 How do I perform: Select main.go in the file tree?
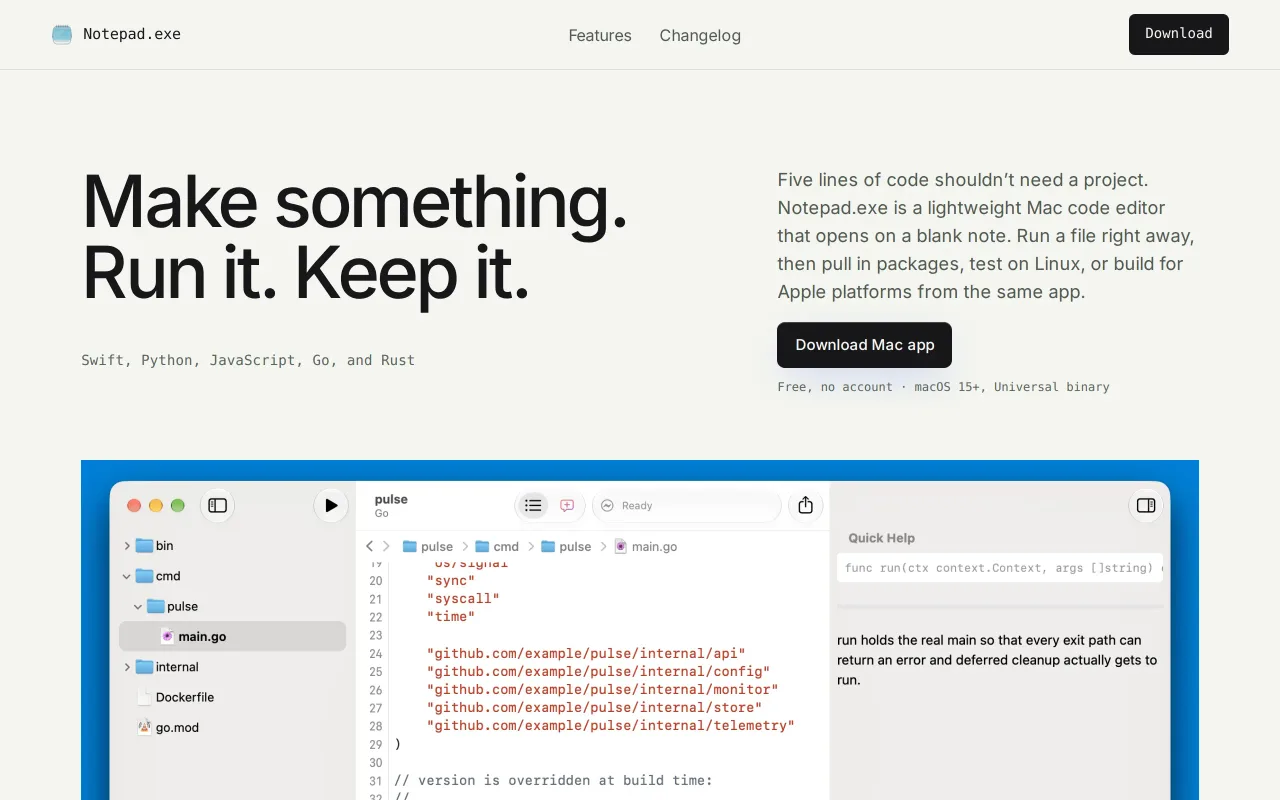[x=232, y=636]
